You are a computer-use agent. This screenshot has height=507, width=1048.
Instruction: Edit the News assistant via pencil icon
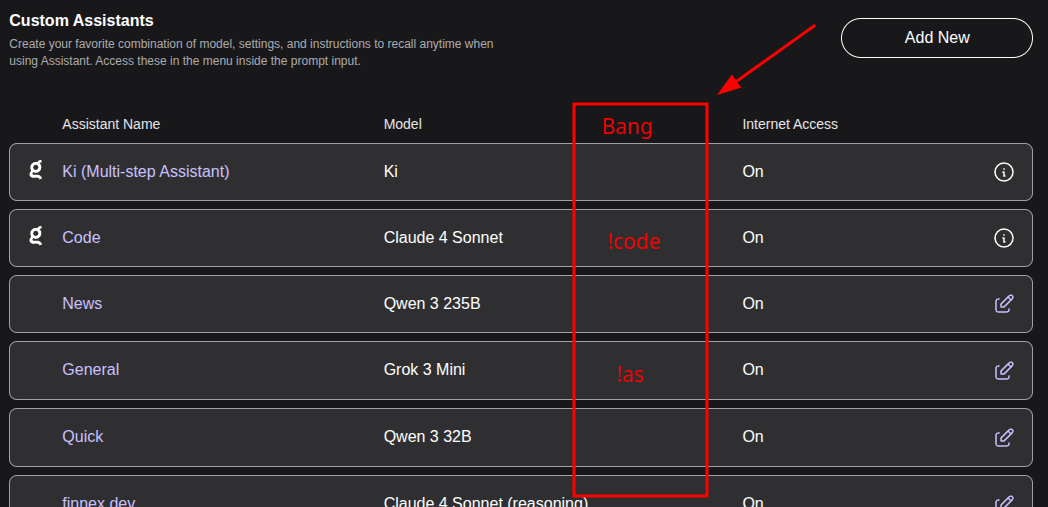point(1004,304)
